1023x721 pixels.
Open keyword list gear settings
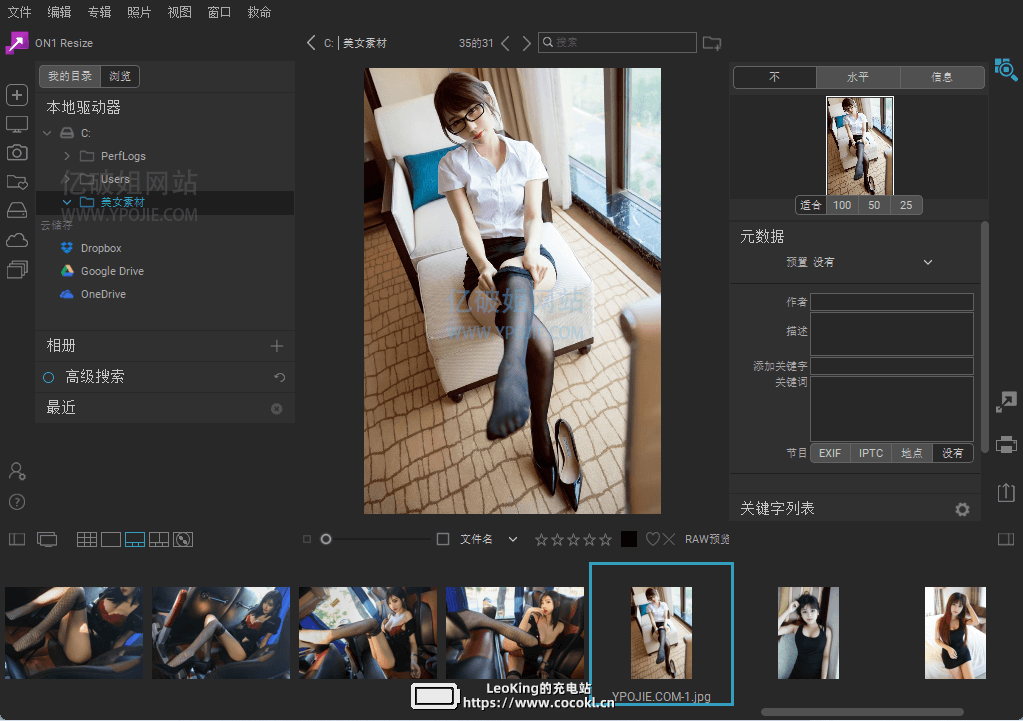coord(962,509)
